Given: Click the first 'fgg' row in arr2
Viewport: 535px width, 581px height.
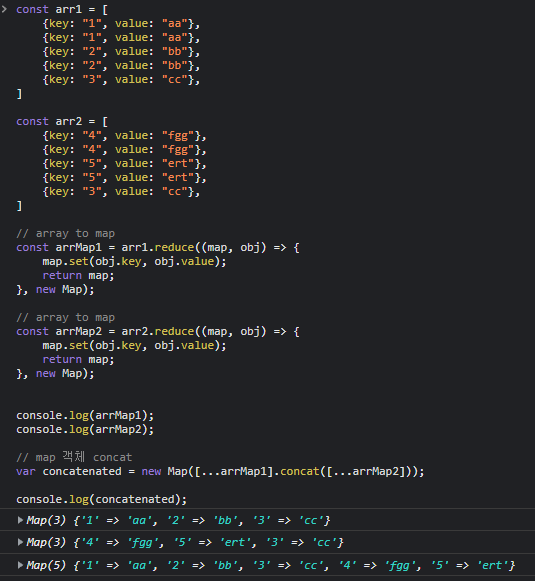Looking at the screenshot, I should pos(124,136).
